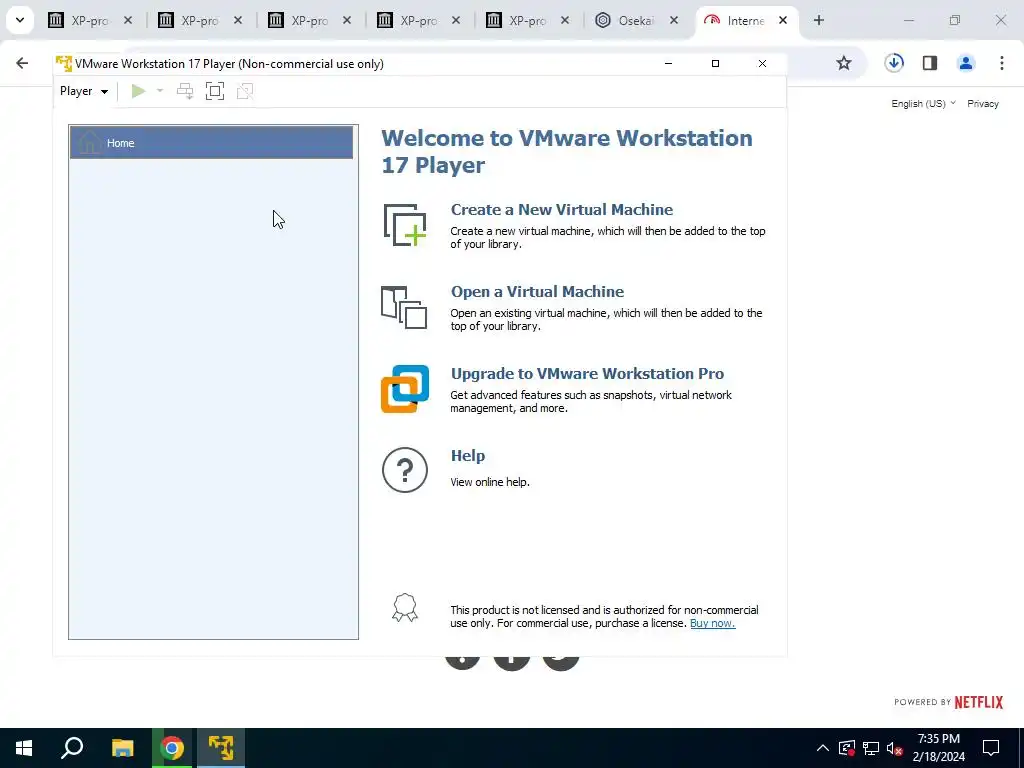Viewport: 1024px width, 768px height.
Task: Enter full screen mode via toolbar icon
Action: (215, 91)
